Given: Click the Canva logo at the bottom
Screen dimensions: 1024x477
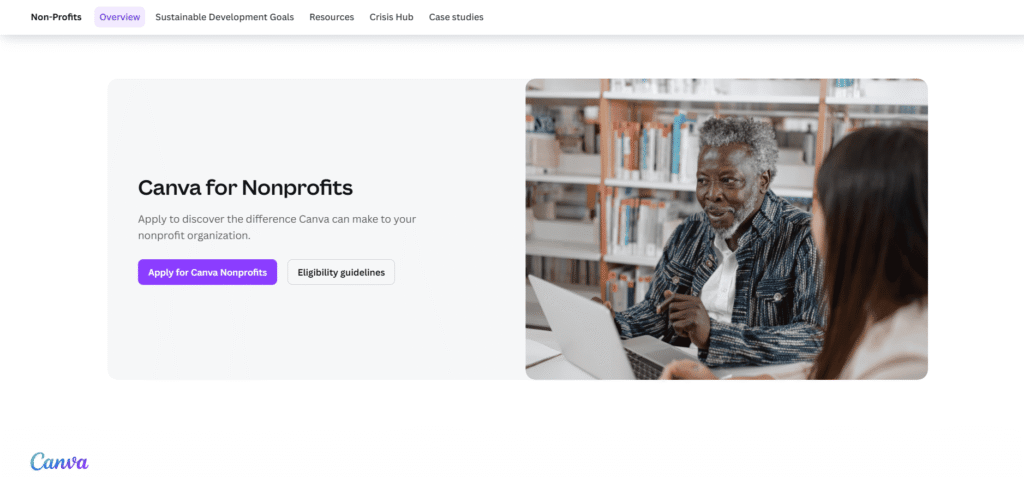Looking at the screenshot, I should point(59,461).
